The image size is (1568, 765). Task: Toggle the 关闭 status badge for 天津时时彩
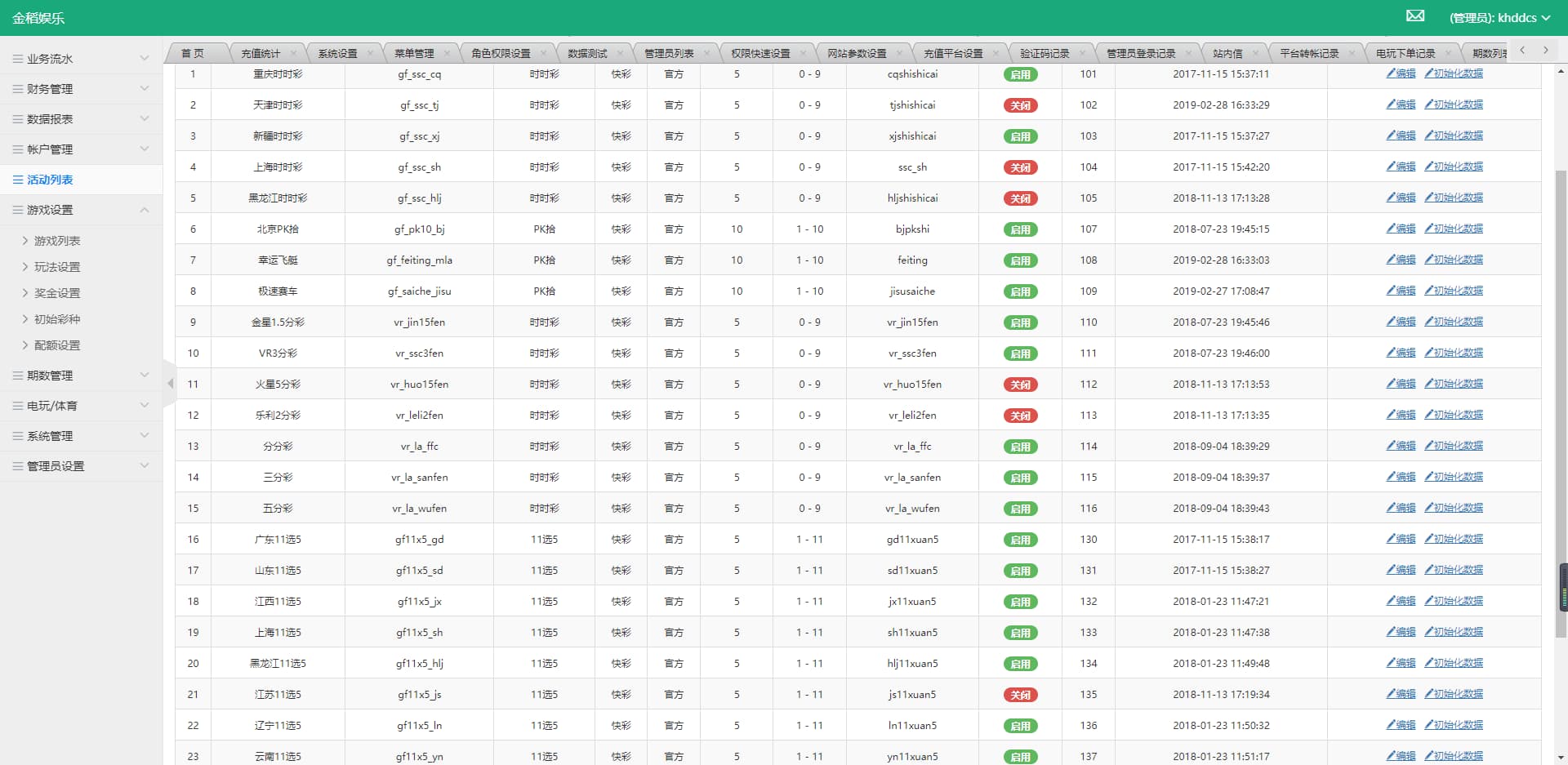click(x=1020, y=105)
